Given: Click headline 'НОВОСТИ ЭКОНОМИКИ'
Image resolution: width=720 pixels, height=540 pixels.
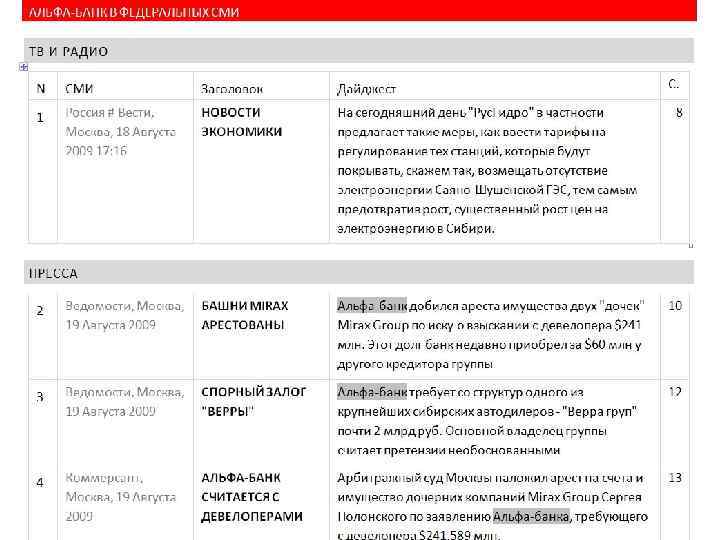Looking at the screenshot, I should (242, 122).
